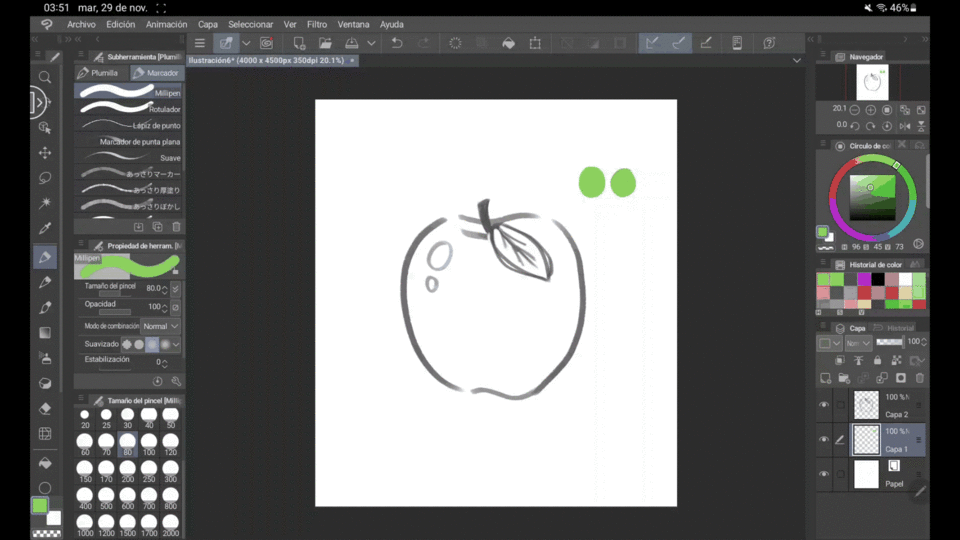Select the Eraser tool
Screen dimensions: 960x540
point(45,408)
